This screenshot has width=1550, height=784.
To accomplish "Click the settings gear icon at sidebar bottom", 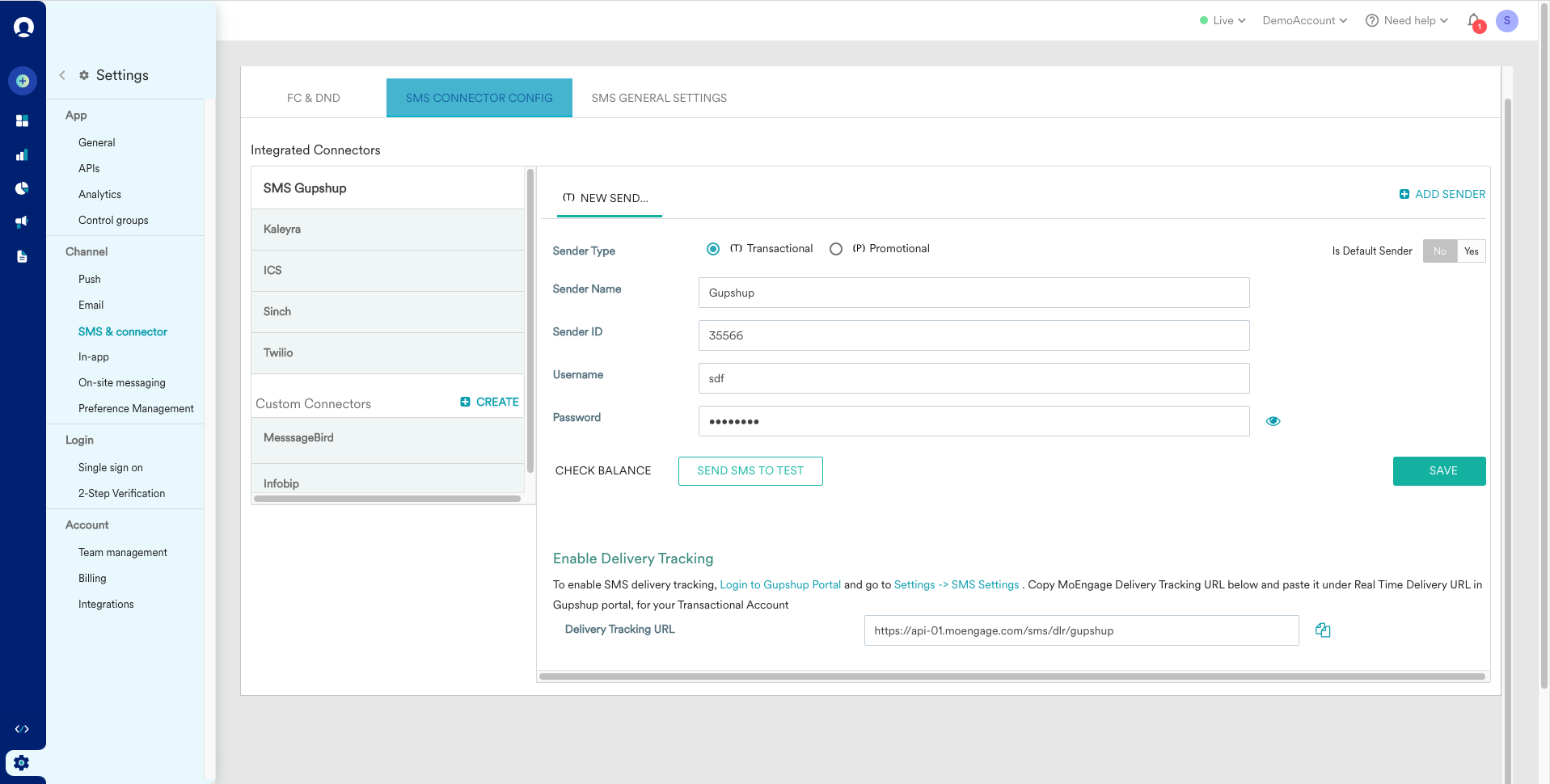I will tap(22, 763).
